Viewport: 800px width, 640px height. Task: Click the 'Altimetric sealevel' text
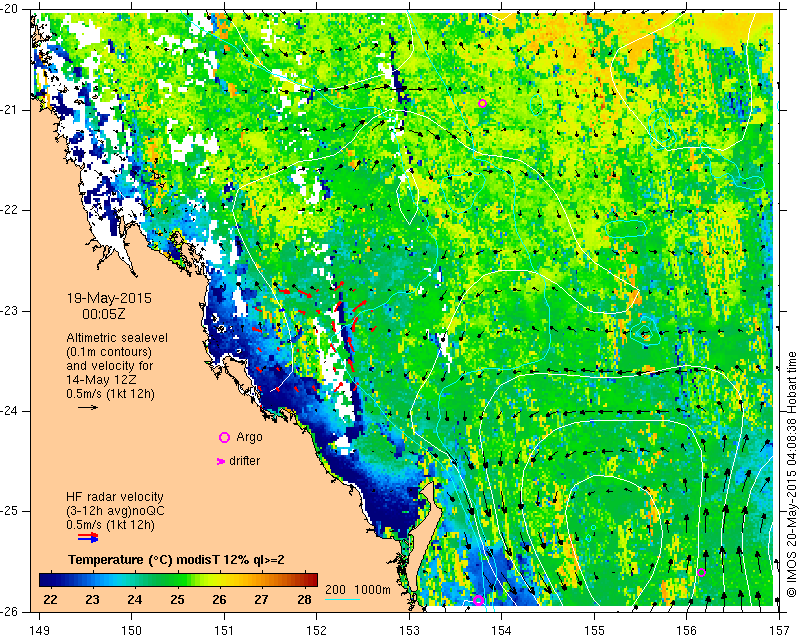117,338
